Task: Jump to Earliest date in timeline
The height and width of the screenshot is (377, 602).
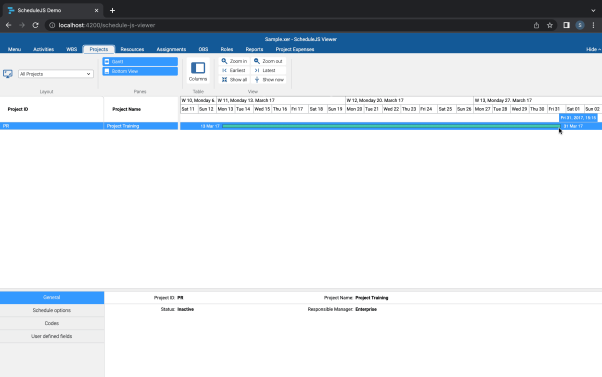Action: point(234,70)
